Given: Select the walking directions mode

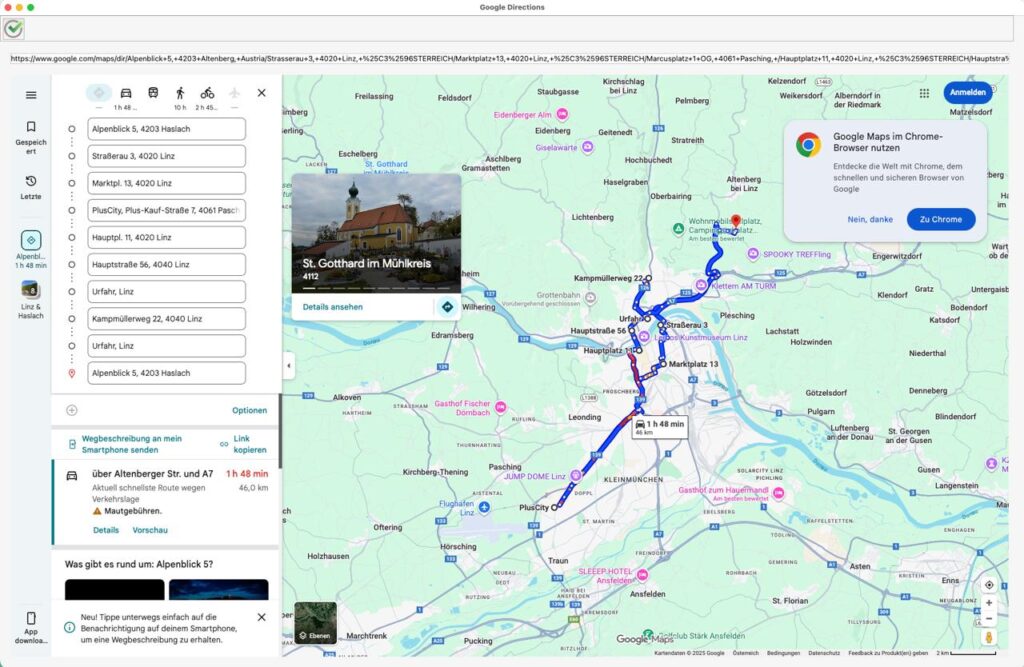Looking at the screenshot, I should pyautogui.click(x=181, y=92).
